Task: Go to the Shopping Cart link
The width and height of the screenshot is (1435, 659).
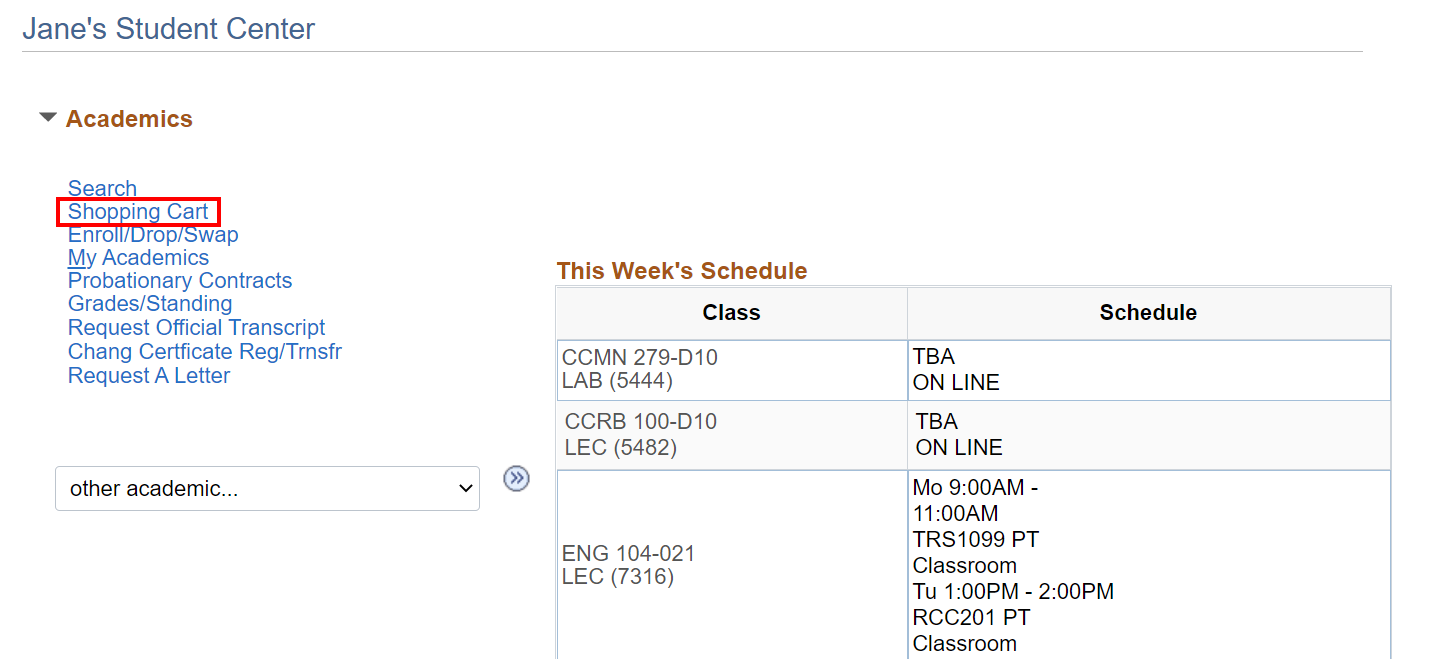Action: (138, 212)
